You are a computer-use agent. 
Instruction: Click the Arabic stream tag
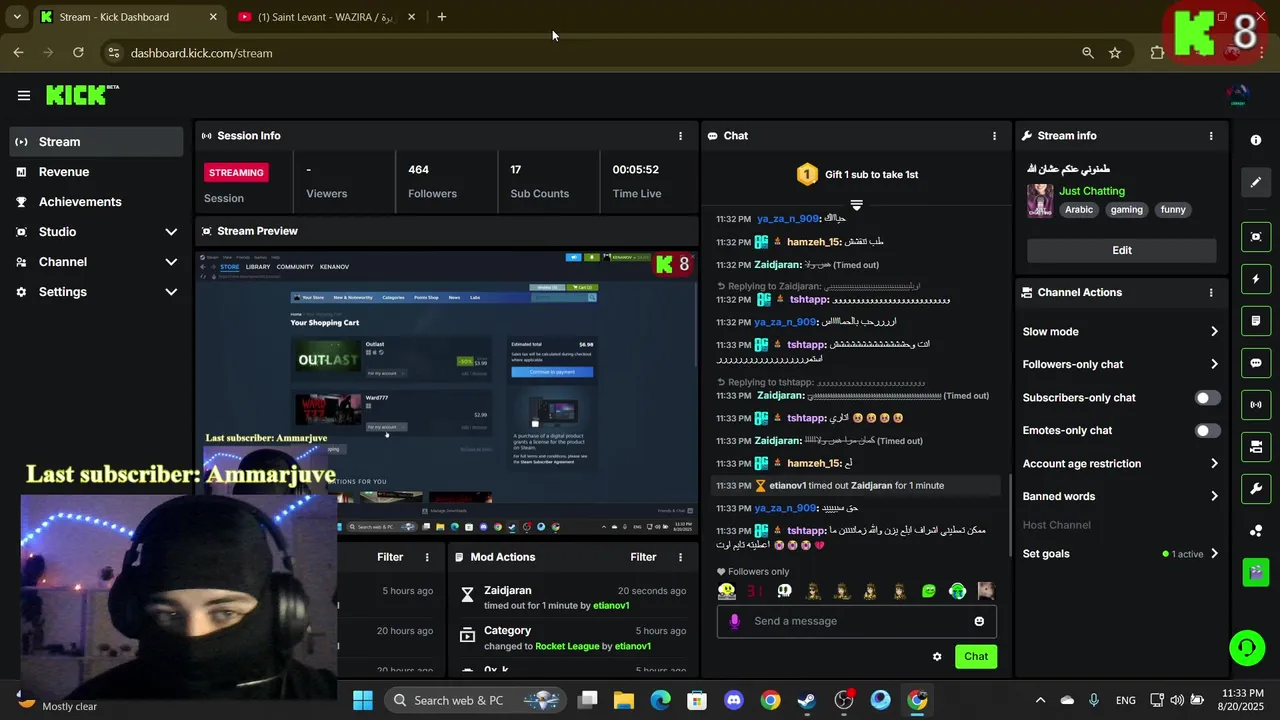(x=1079, y=210)
